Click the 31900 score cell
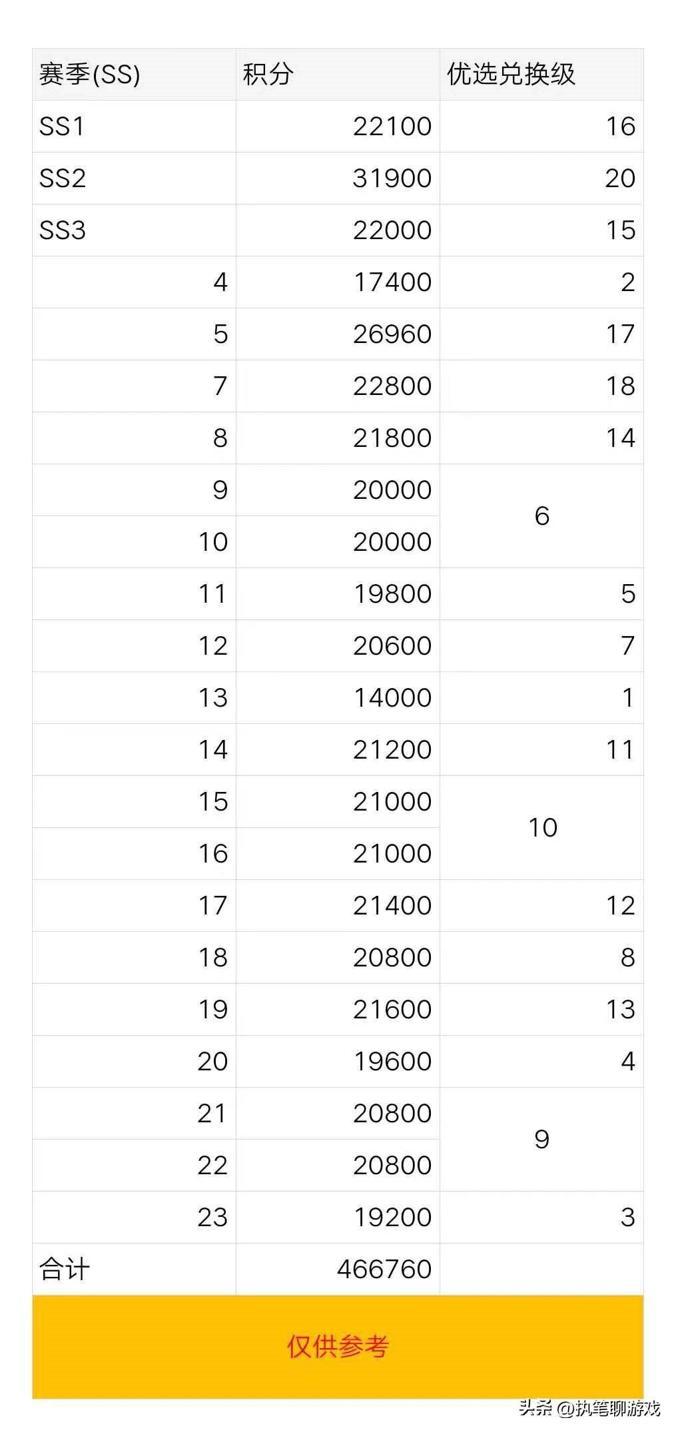This screenshot has width=676, height=1432. click(x=392, y=178)
